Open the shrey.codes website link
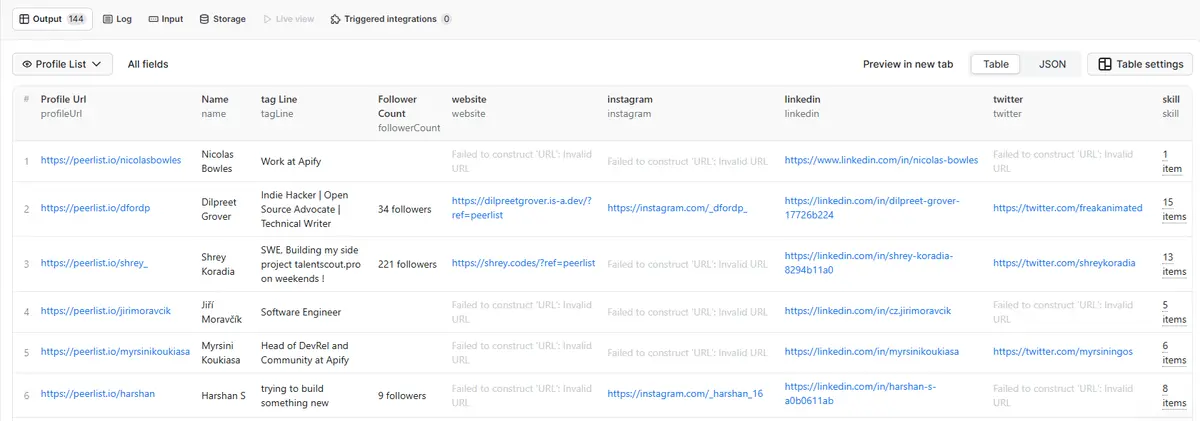Screen dimensions: 1200x421 point(524,264)
